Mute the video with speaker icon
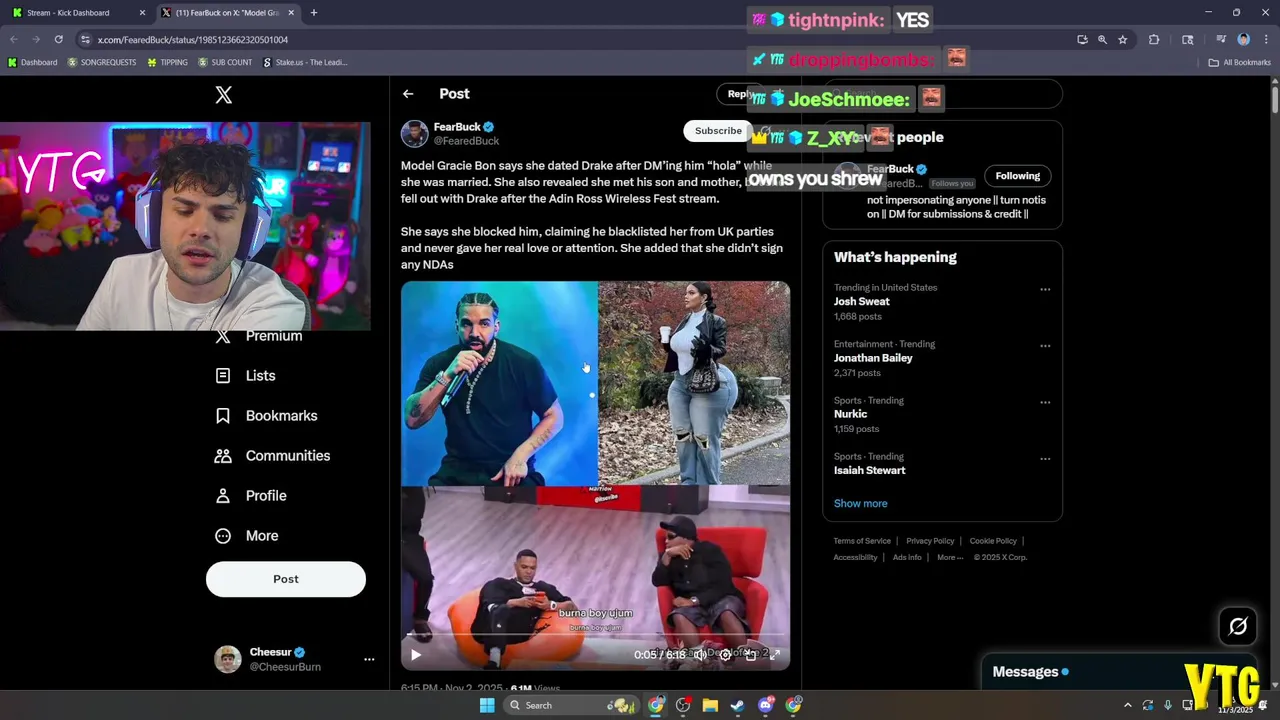Image resolution: width=1280 pixels, height=720 pixels. [700, 655]
